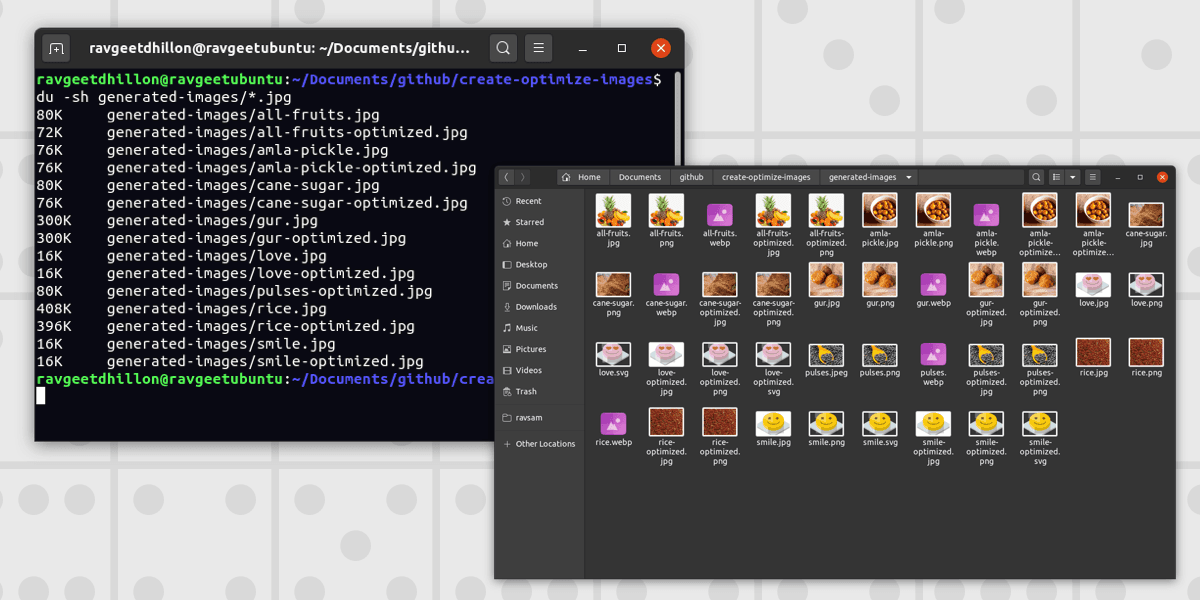The width and height of the screenshot is (1200, 600).
Task: Open the Terminal search icon
Action: [503, 47]
